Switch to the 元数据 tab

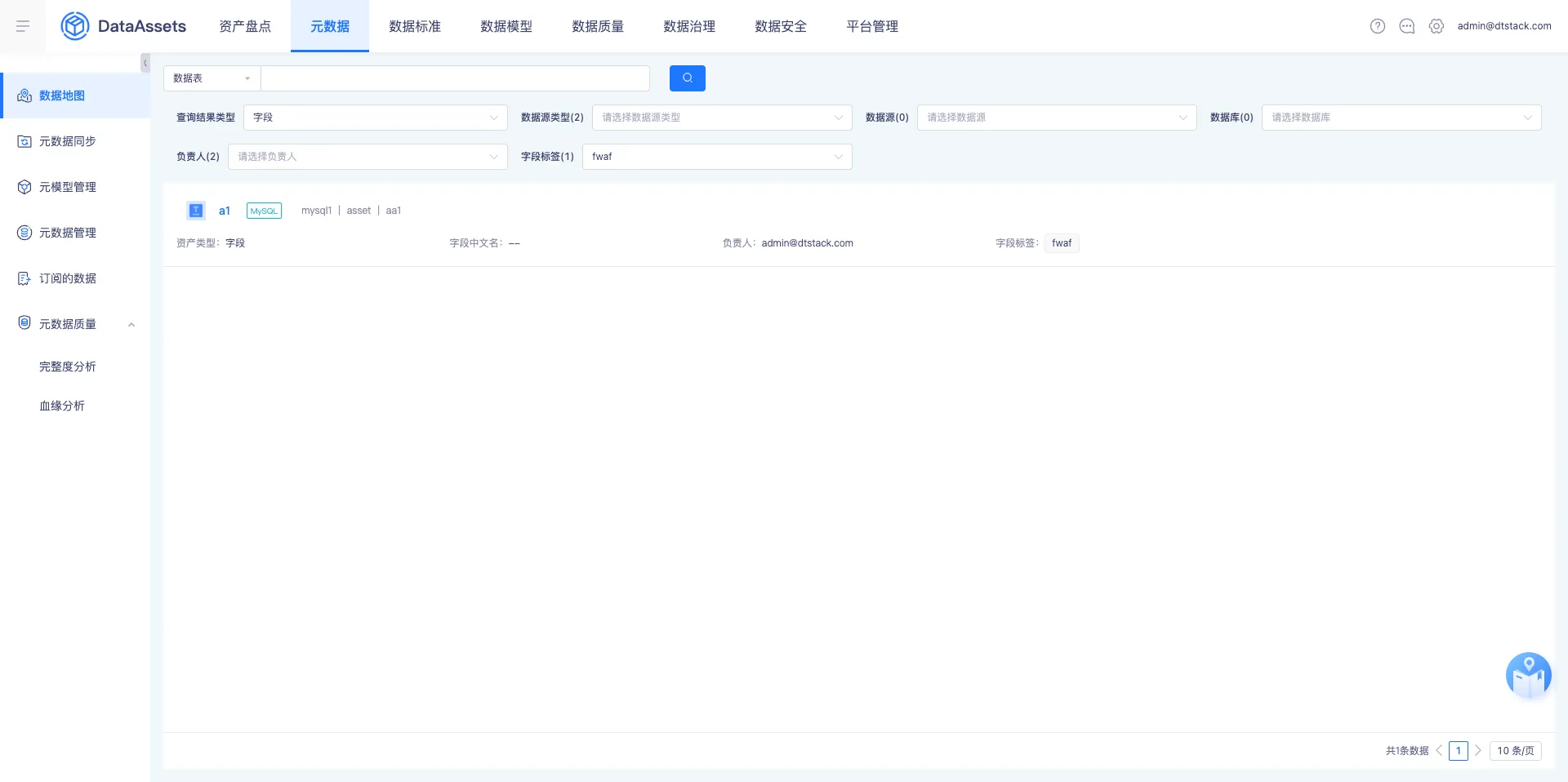pos(330,26)
